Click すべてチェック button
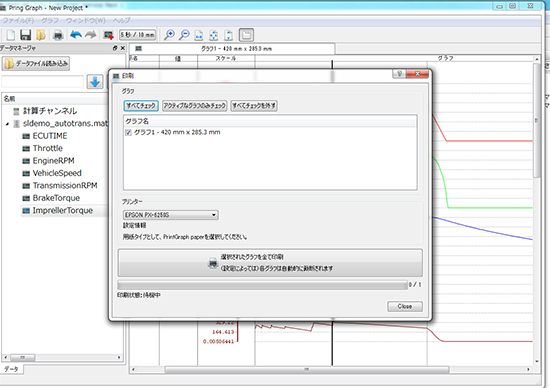Image resolution: width=550 pixels, height=388 pixels. click(141, 106)
